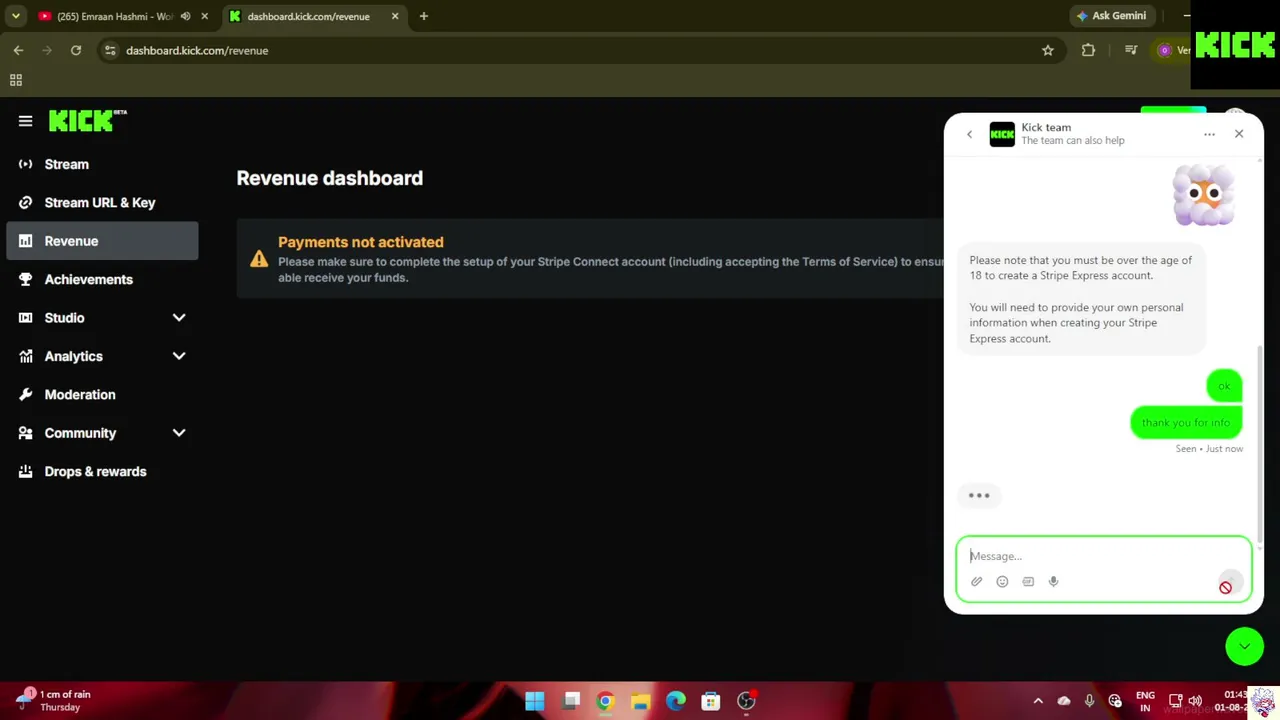Screen dimensions: 1280x720
Task: Click the Community label in the sidebar
Action: [80, 433]
